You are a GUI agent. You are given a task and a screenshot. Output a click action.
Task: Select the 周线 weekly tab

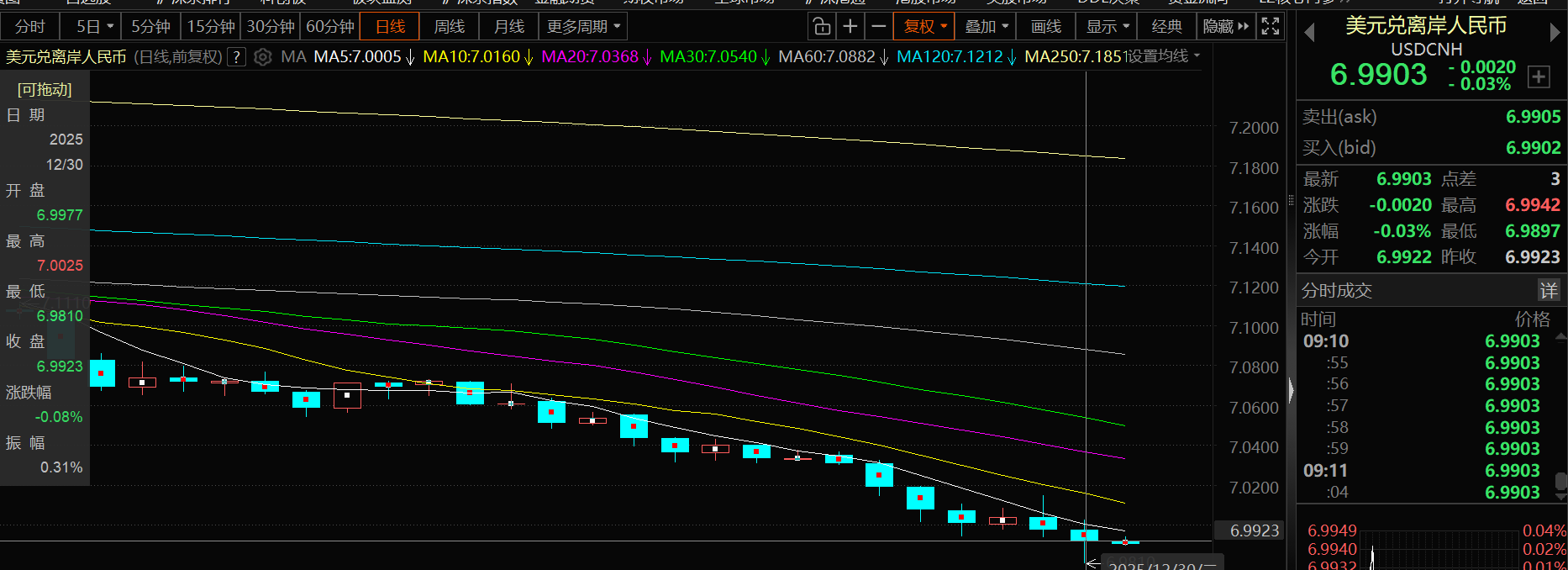[x=450, y=27]
